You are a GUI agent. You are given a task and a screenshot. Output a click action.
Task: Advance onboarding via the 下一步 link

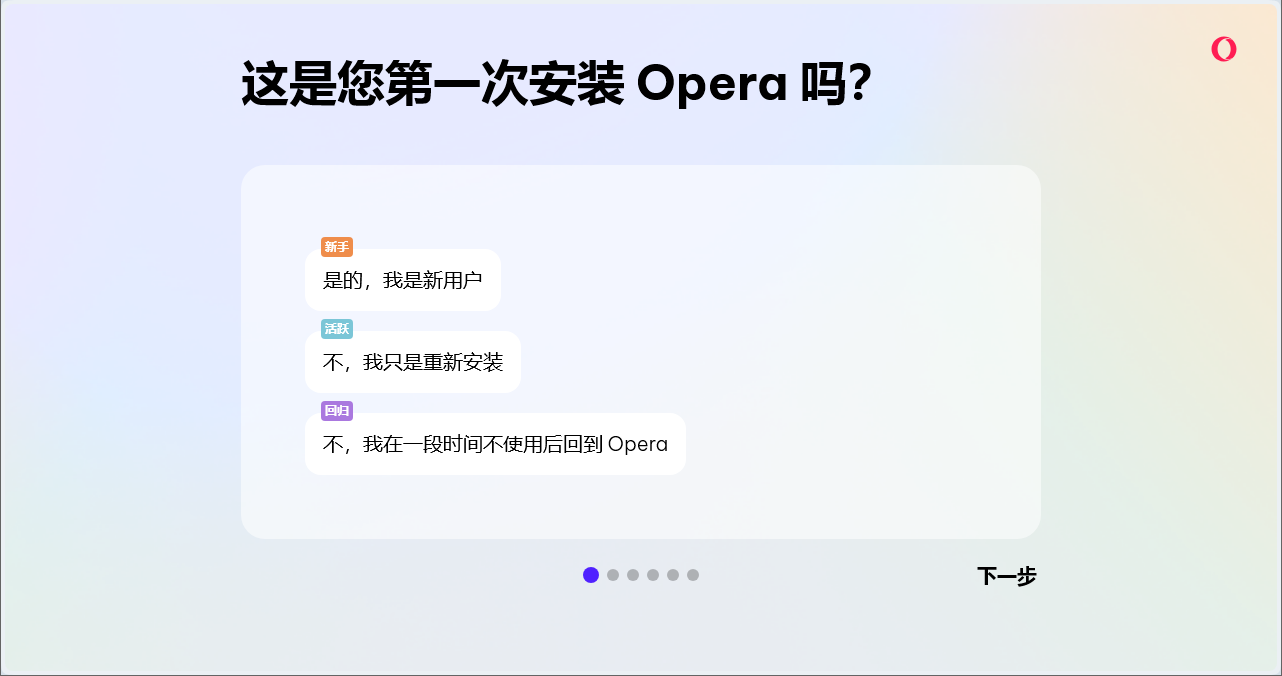[x=1007, y=577]
